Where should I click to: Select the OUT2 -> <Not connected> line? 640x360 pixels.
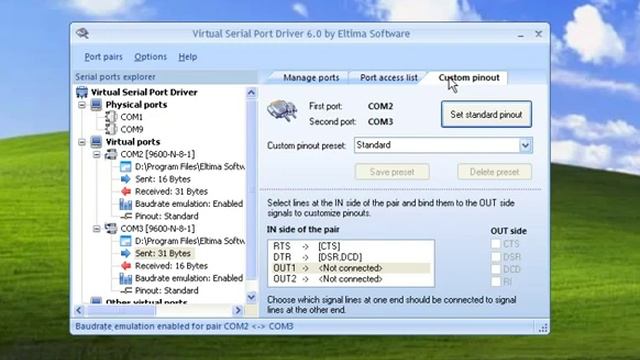click(351, 279)
